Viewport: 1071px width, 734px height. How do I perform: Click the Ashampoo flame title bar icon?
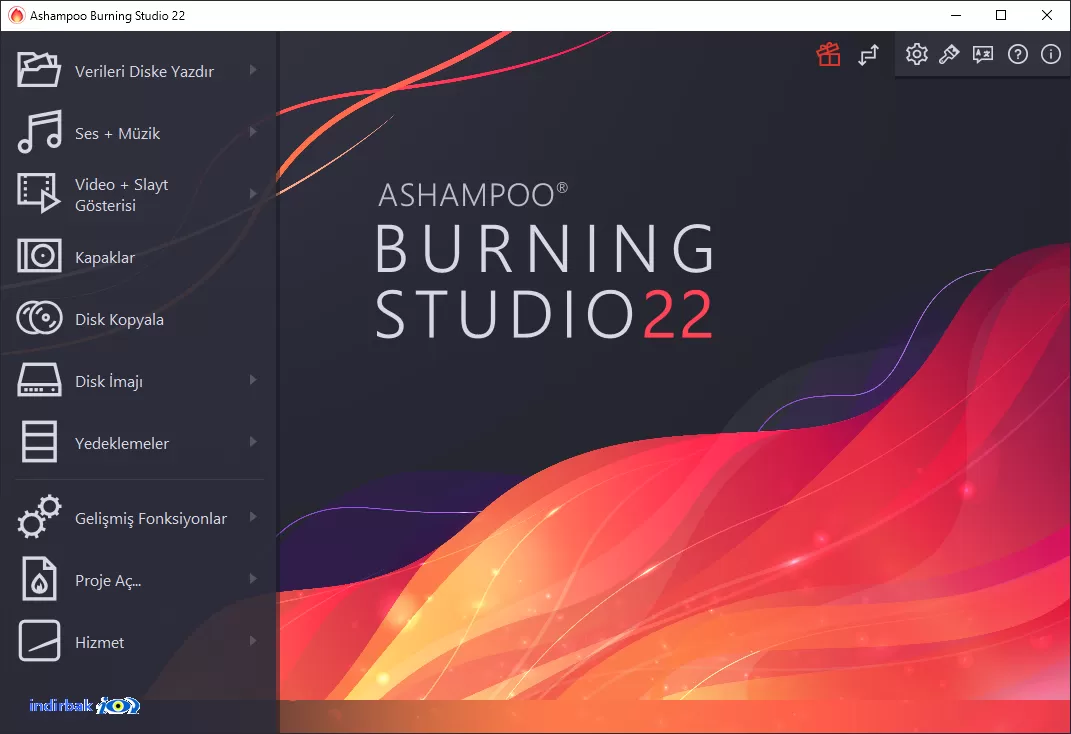coord(16,15)
